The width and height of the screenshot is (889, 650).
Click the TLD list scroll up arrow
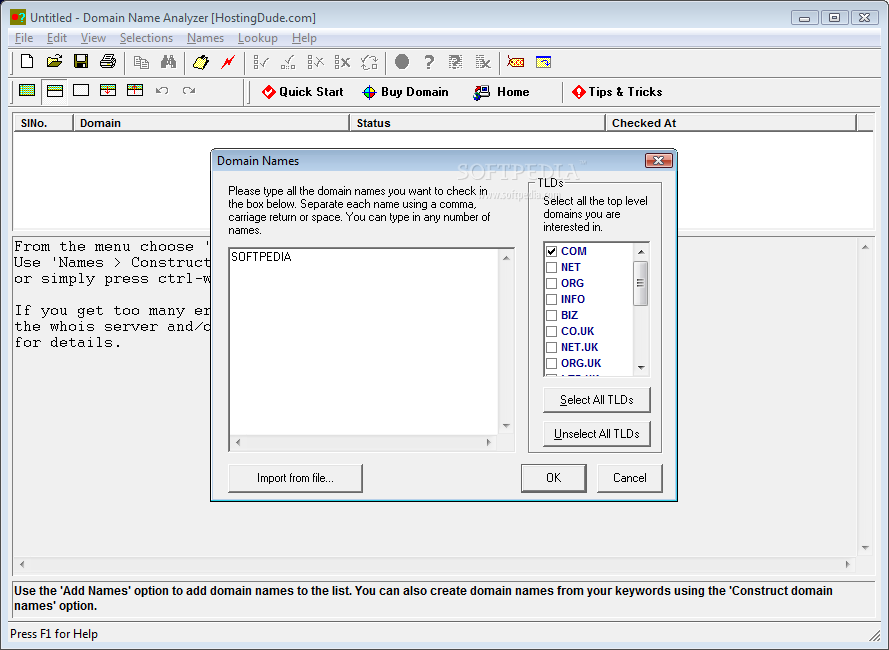click(x=641, y=251)
